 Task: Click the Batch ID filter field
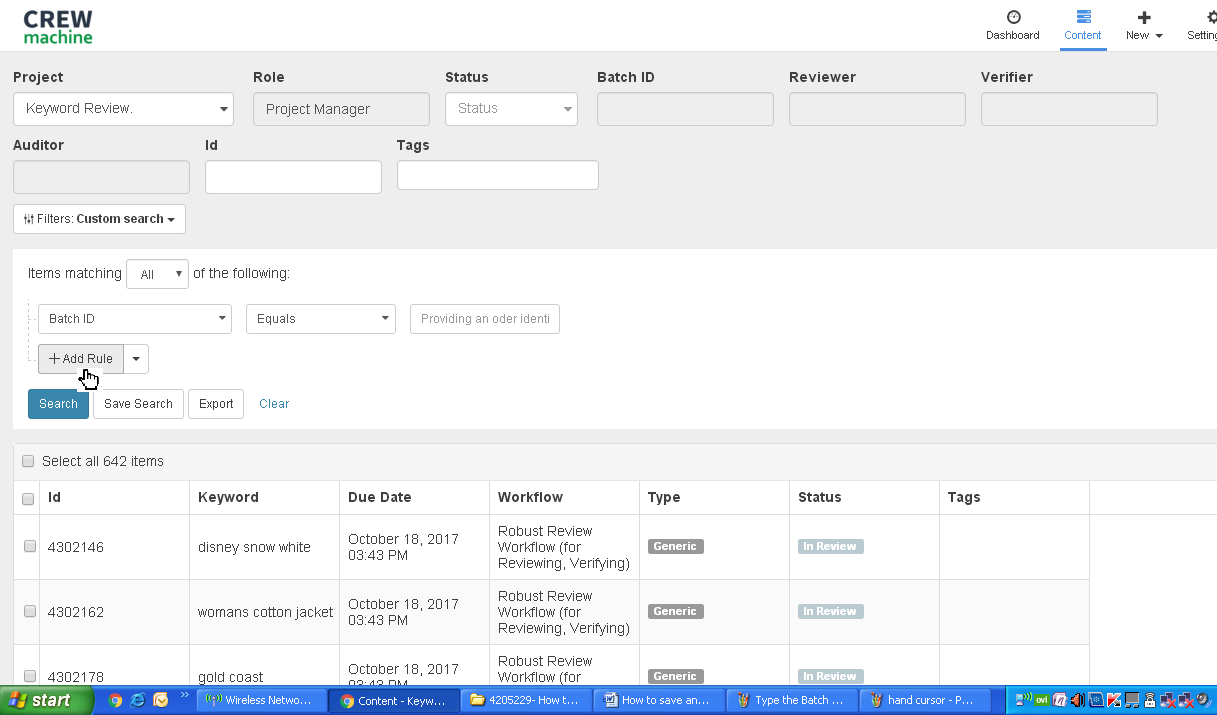click(x=685, y=109)
